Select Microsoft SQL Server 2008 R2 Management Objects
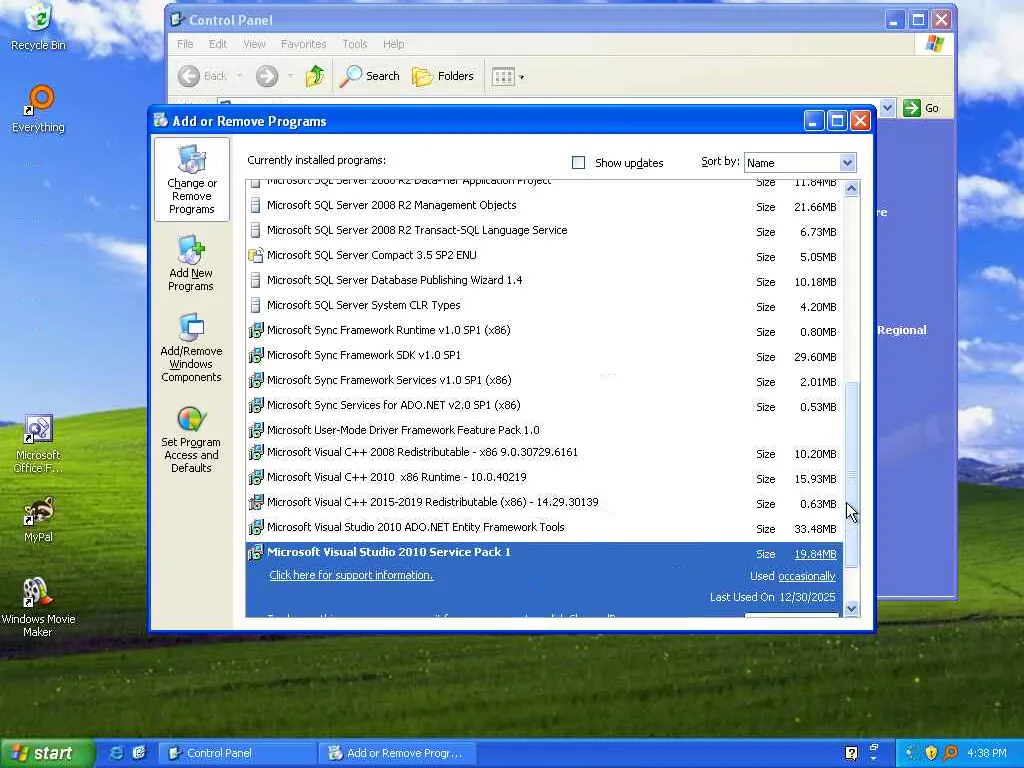The width and height of the screenshot is (1024, 768). (x=543, y=206)
